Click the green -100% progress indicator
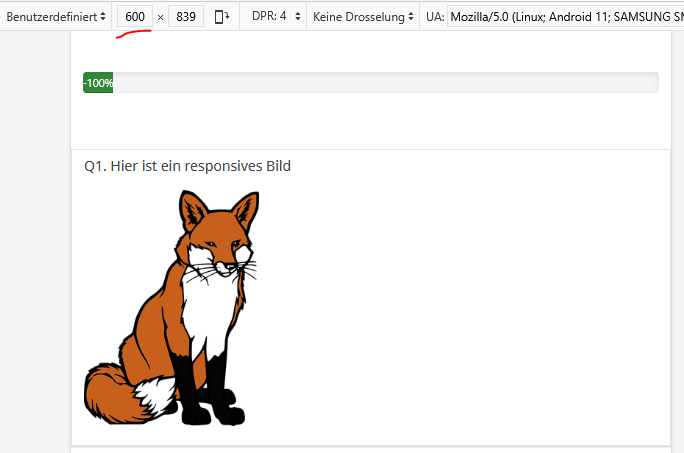 [x=98, y=83]
